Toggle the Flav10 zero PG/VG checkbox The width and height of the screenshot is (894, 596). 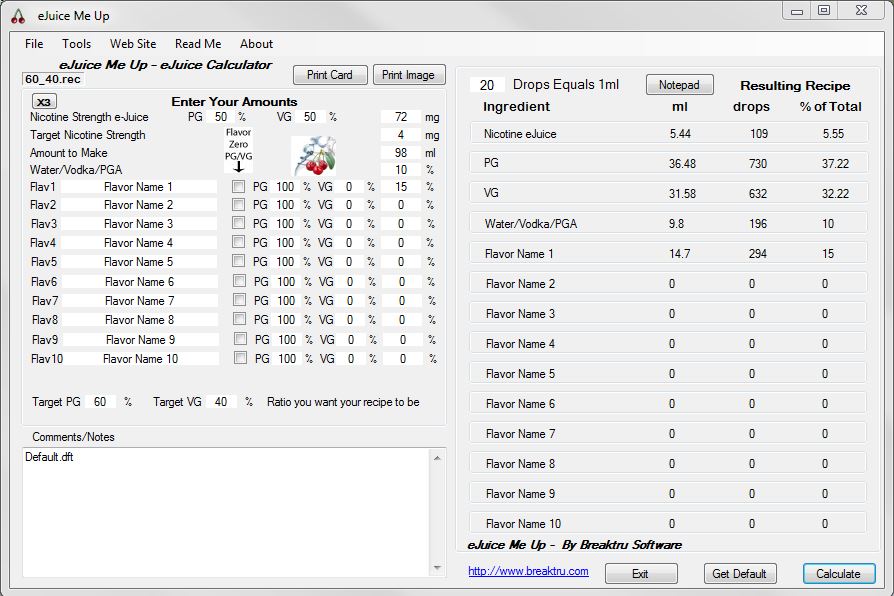coord(241,358)
